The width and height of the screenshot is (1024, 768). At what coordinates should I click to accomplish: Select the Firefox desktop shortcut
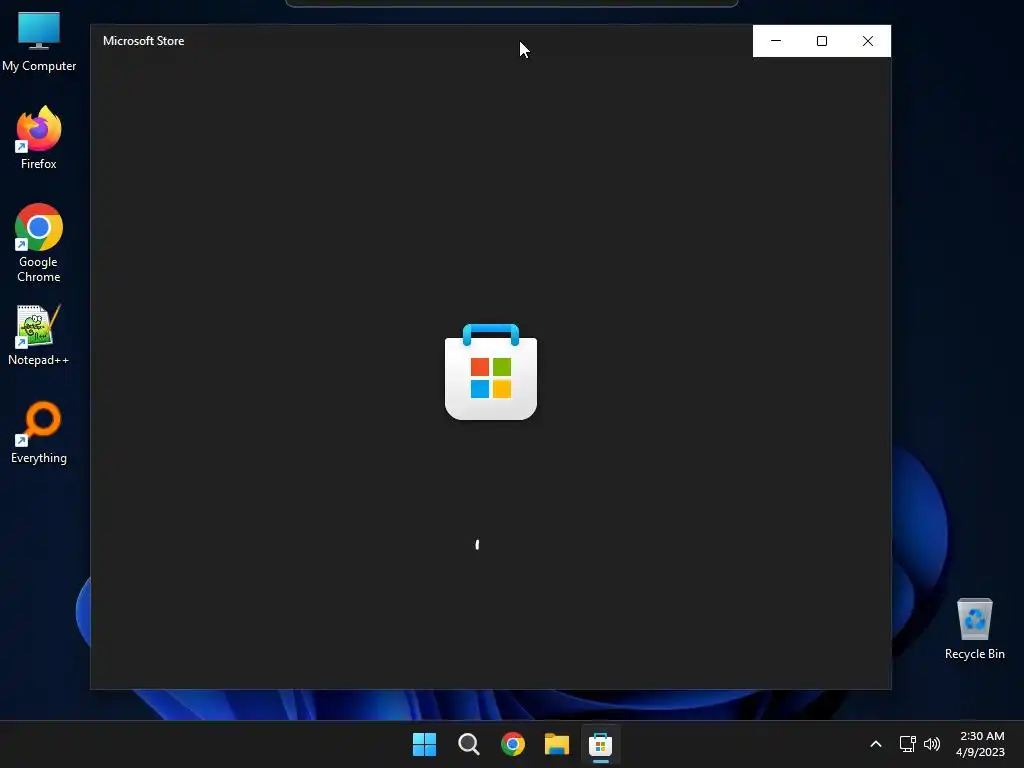click(x=39, y=138)
